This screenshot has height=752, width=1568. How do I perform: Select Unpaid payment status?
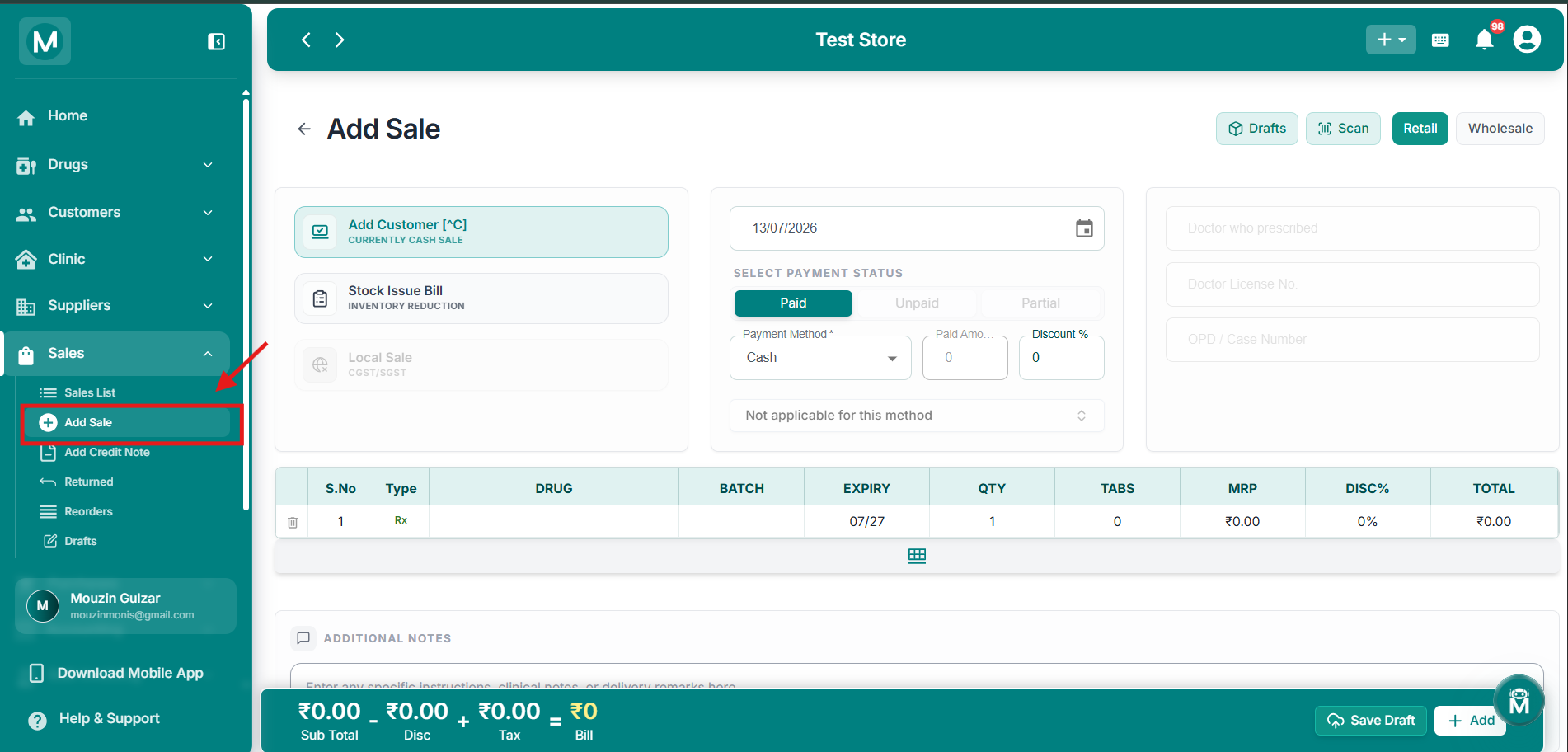click(x=917, y=303)
